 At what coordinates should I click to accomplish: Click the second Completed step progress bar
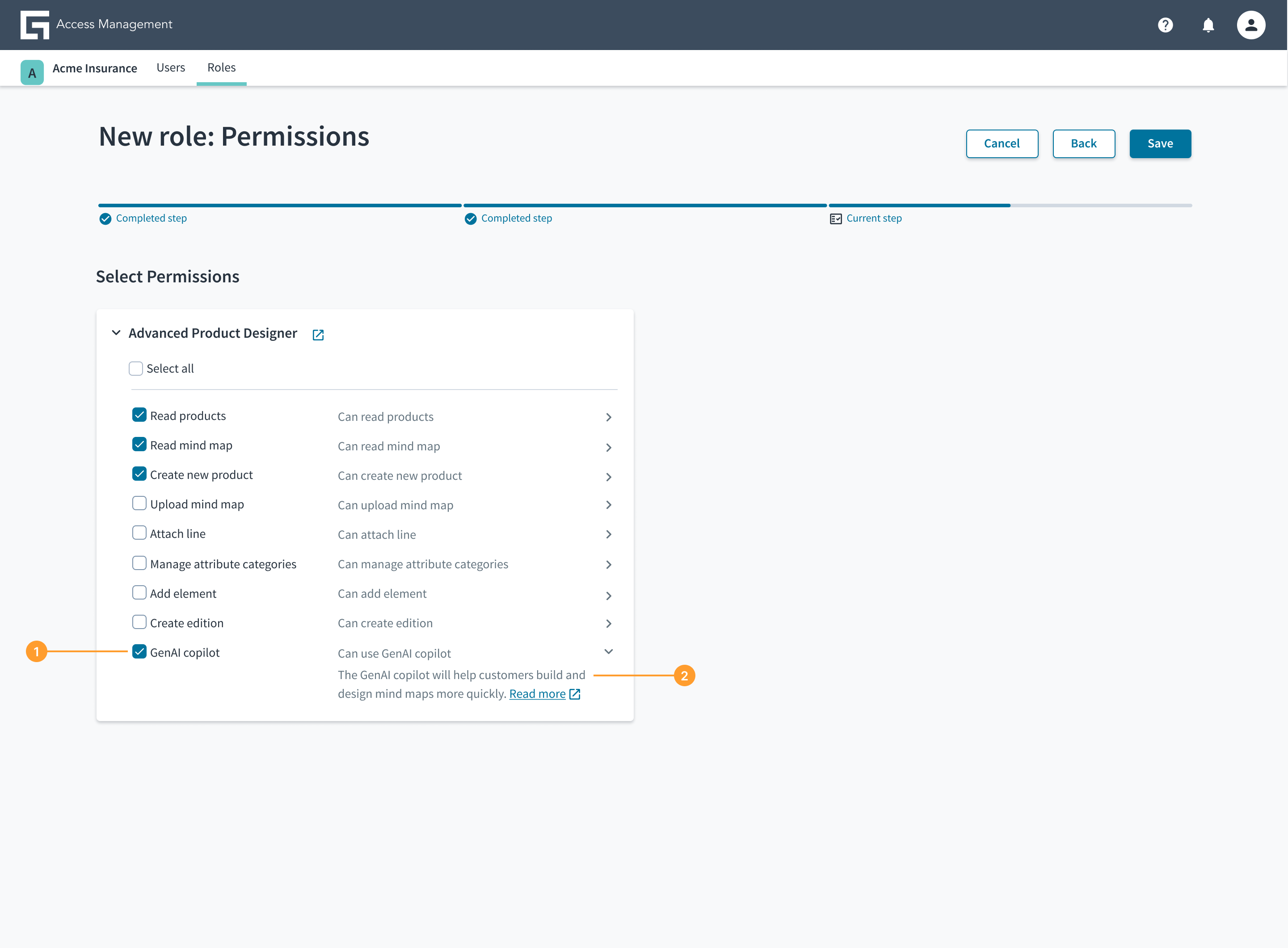click(x=645, y=206)
